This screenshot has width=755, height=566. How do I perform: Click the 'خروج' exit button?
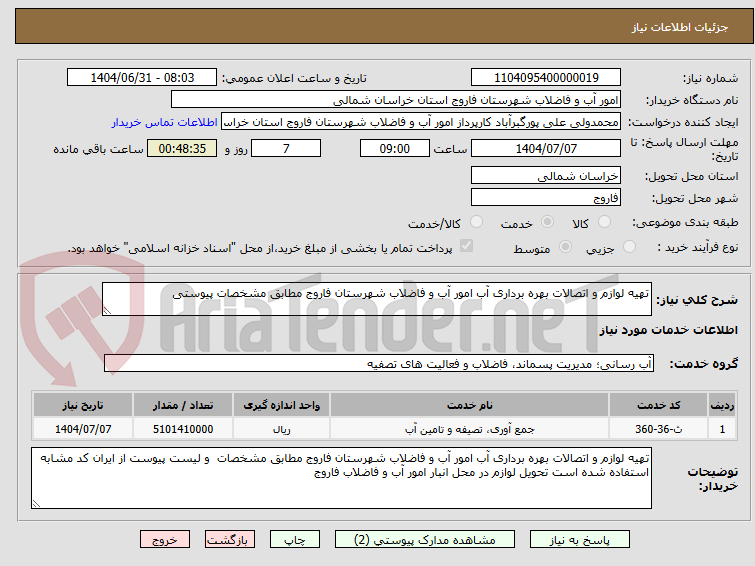[165, 540]
